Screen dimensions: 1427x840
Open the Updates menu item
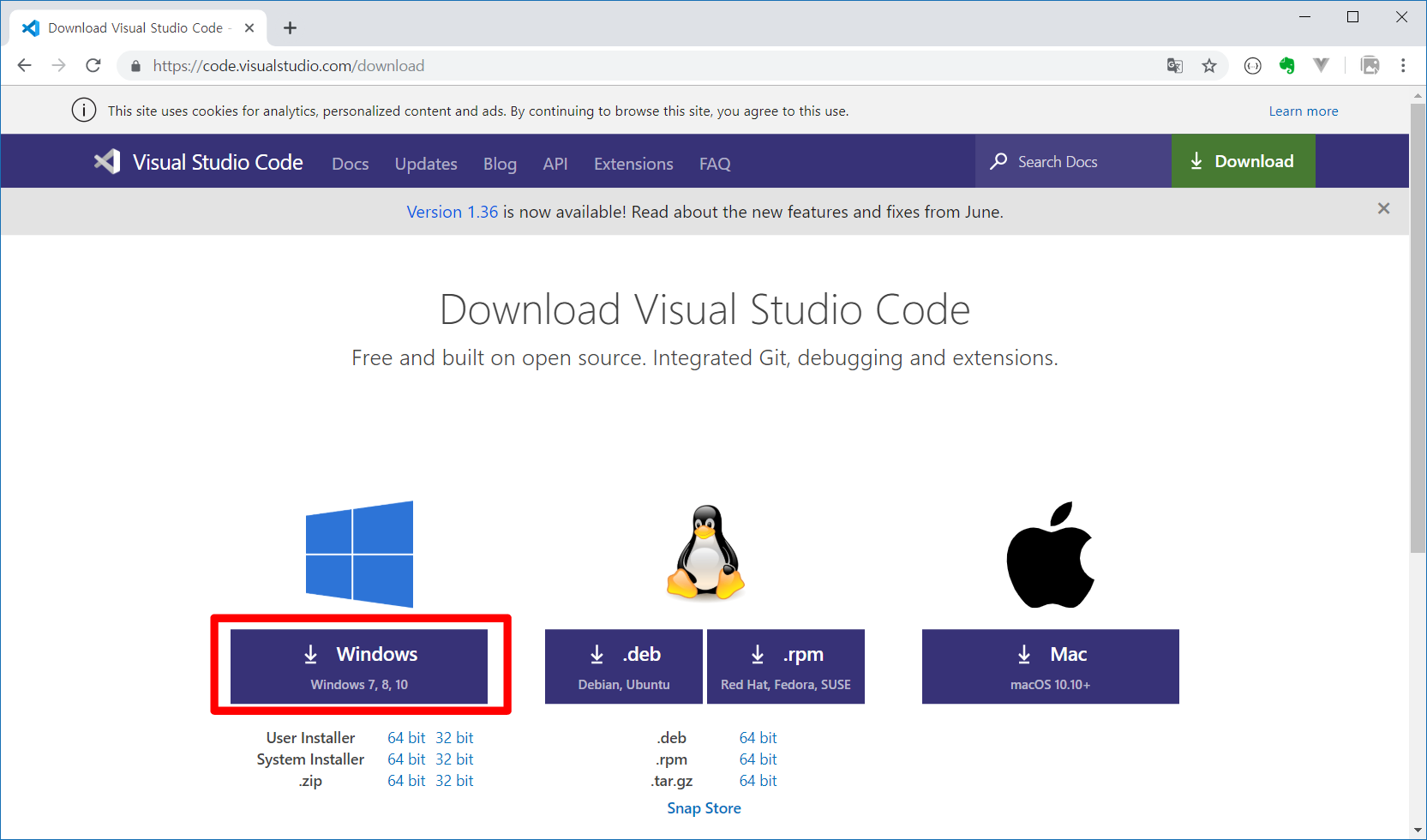tap(426, 164)
